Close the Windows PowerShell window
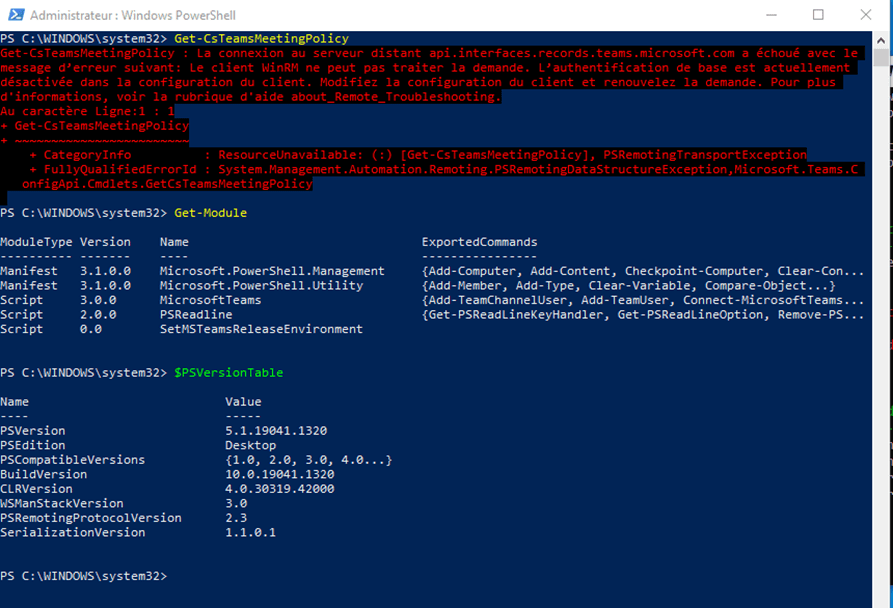The image size is (893, 608). pyautogui.click(x=864, y=15)
